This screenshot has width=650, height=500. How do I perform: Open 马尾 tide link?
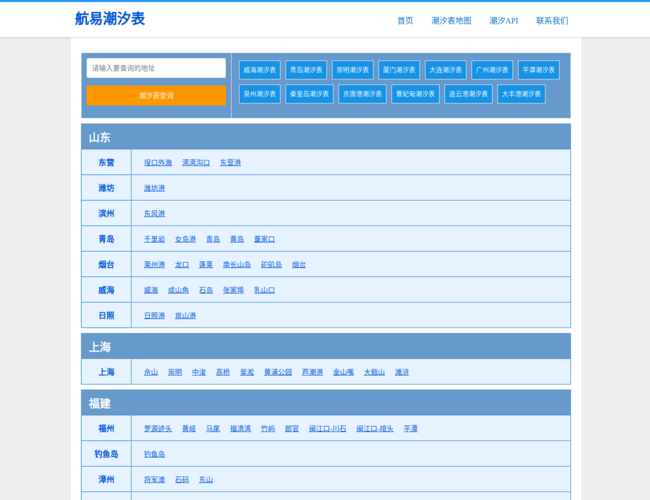pyautogui.click(x=213, y=429)
